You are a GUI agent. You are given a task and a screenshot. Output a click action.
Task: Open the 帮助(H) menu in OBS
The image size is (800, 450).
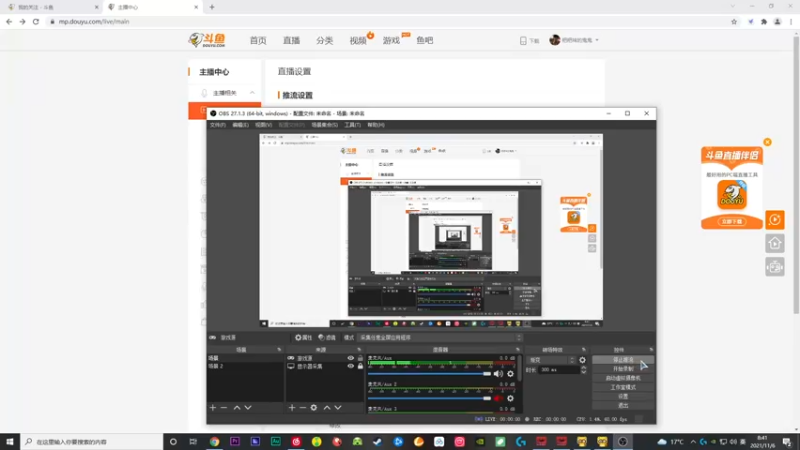[x=376, y=125]
